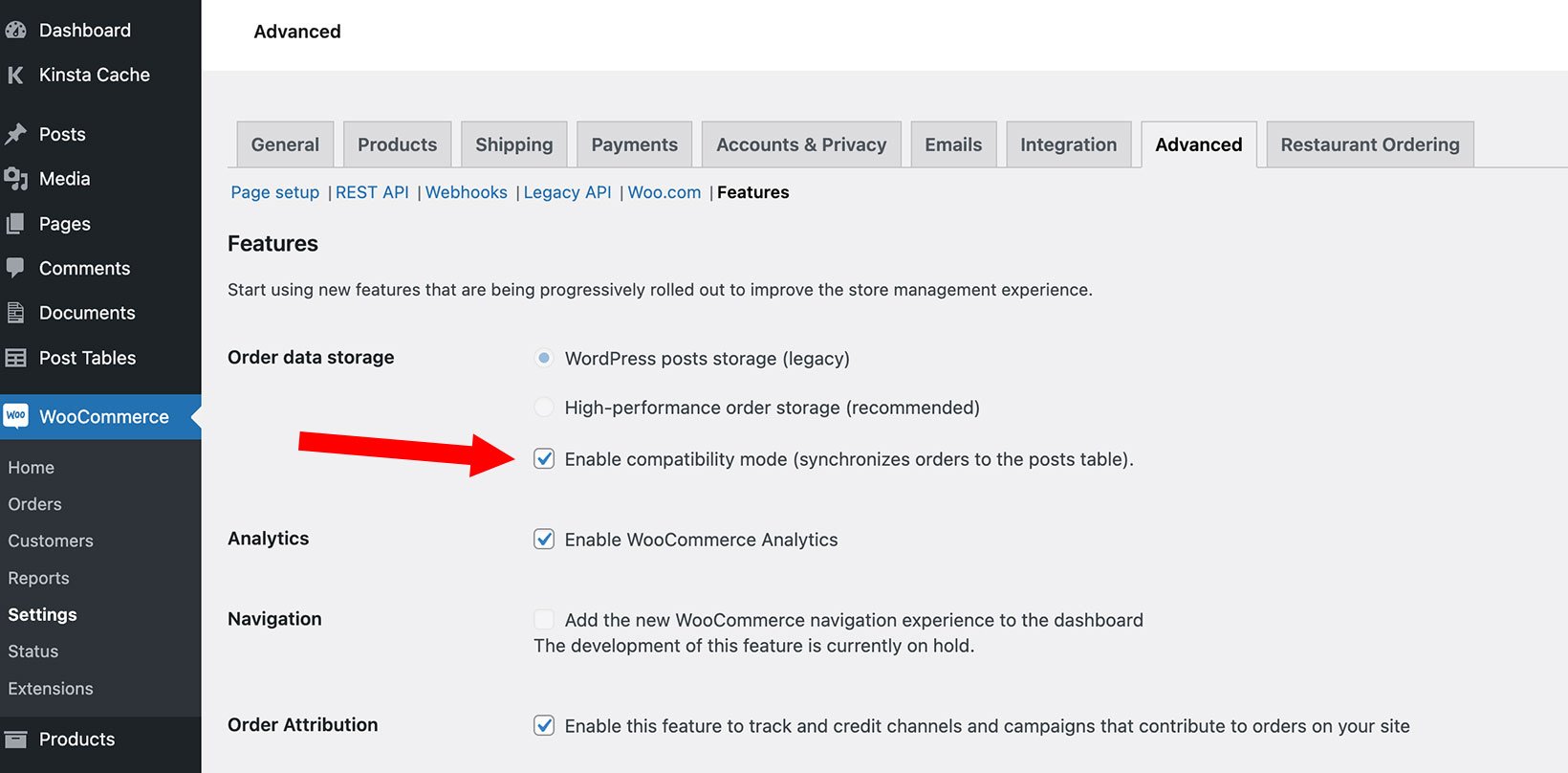Disable WooCommerce Analytics checkbox
Viewport: 1568px width, 773px height.
[x=544, y=539]
